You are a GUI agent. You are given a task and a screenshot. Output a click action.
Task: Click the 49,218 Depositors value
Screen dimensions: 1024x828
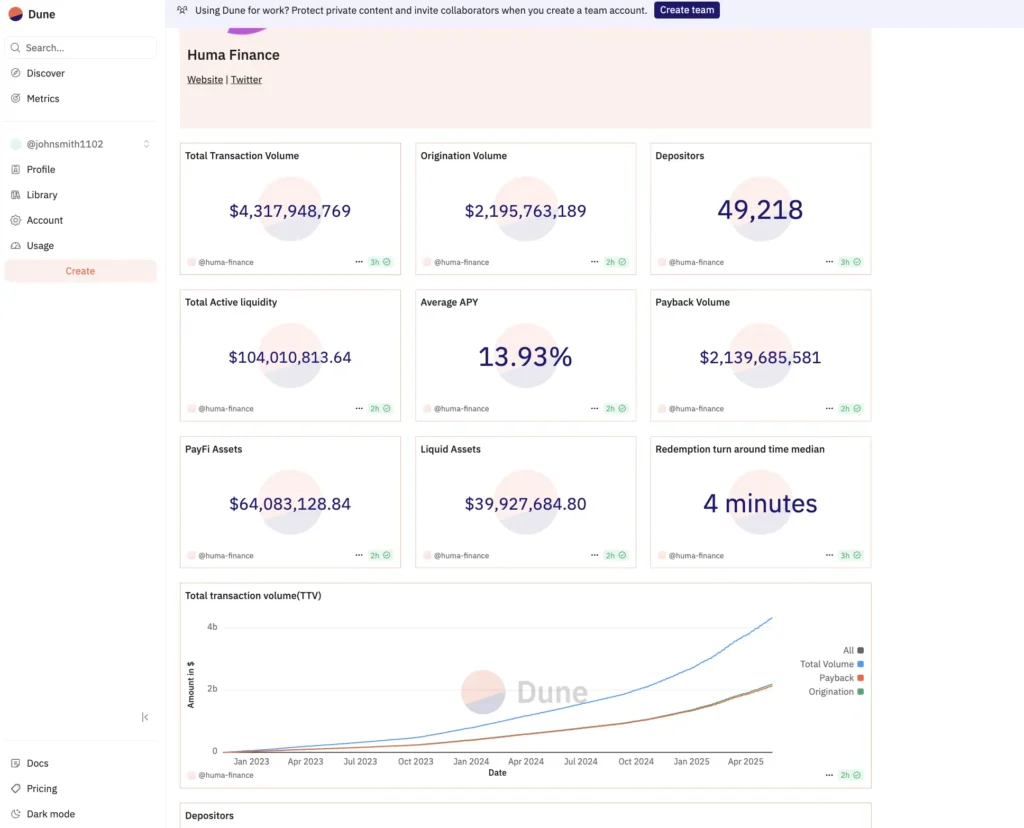[760, 210]
